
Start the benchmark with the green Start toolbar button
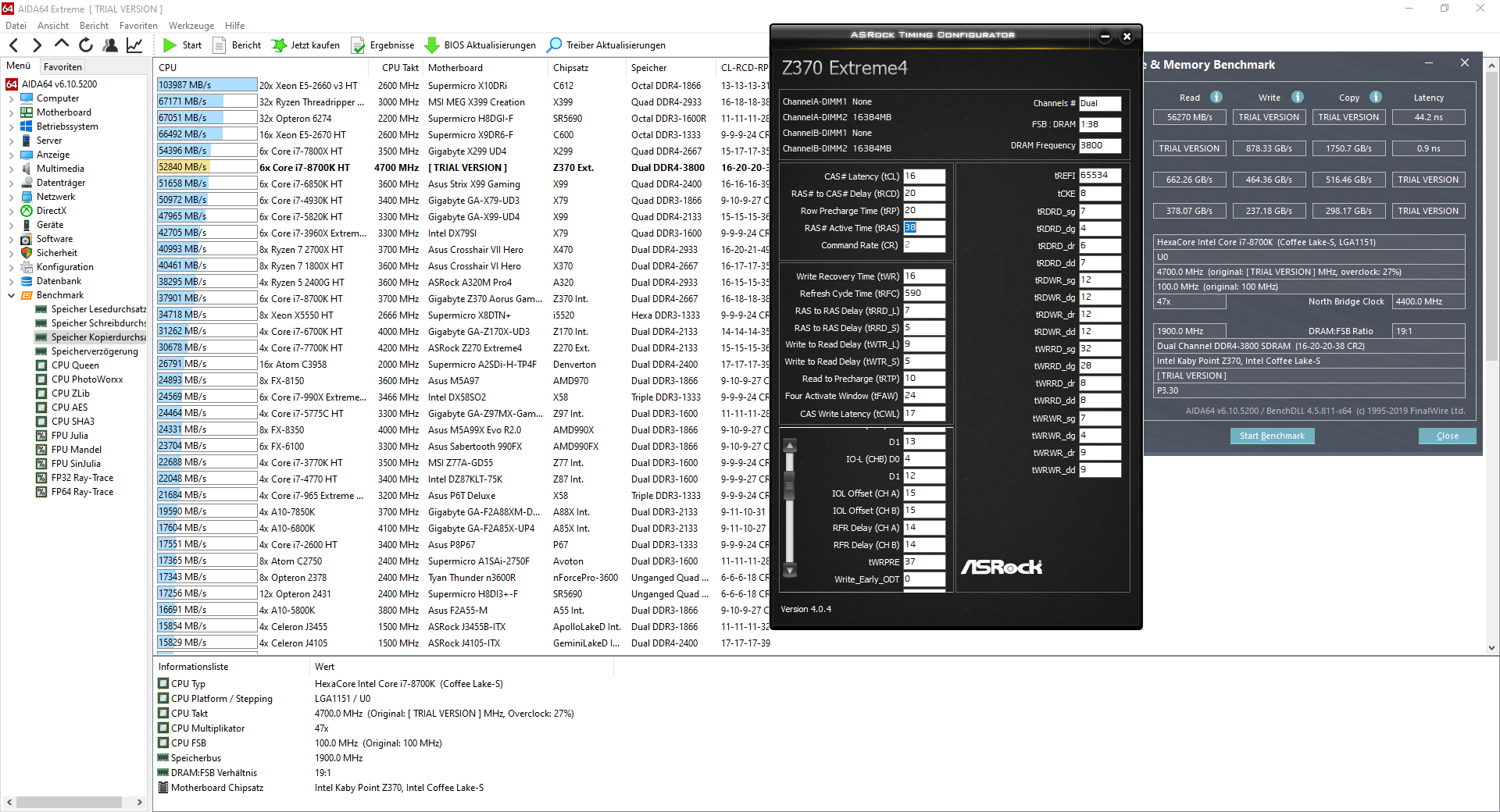182,45
